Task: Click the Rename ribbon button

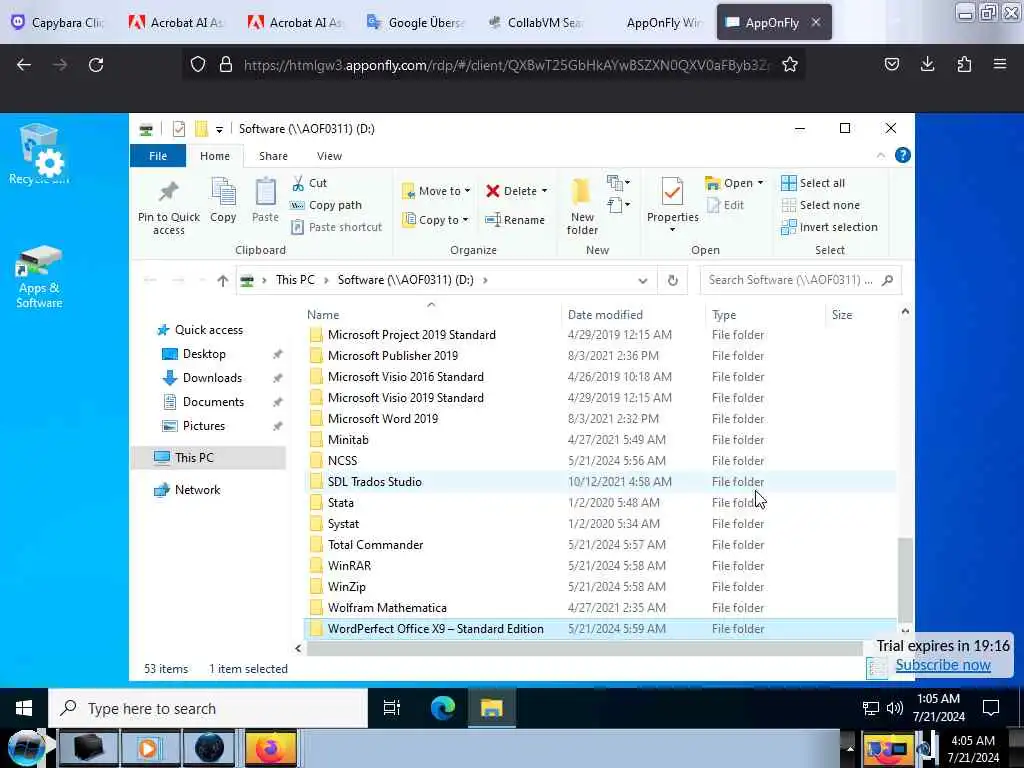Action: [x=515, y=220]
